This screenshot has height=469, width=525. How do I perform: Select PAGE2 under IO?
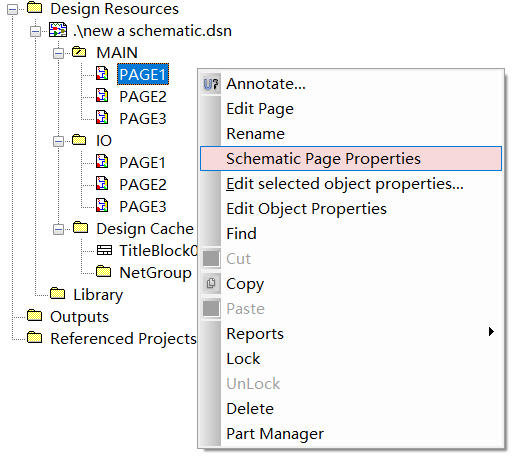pos(143,184)
